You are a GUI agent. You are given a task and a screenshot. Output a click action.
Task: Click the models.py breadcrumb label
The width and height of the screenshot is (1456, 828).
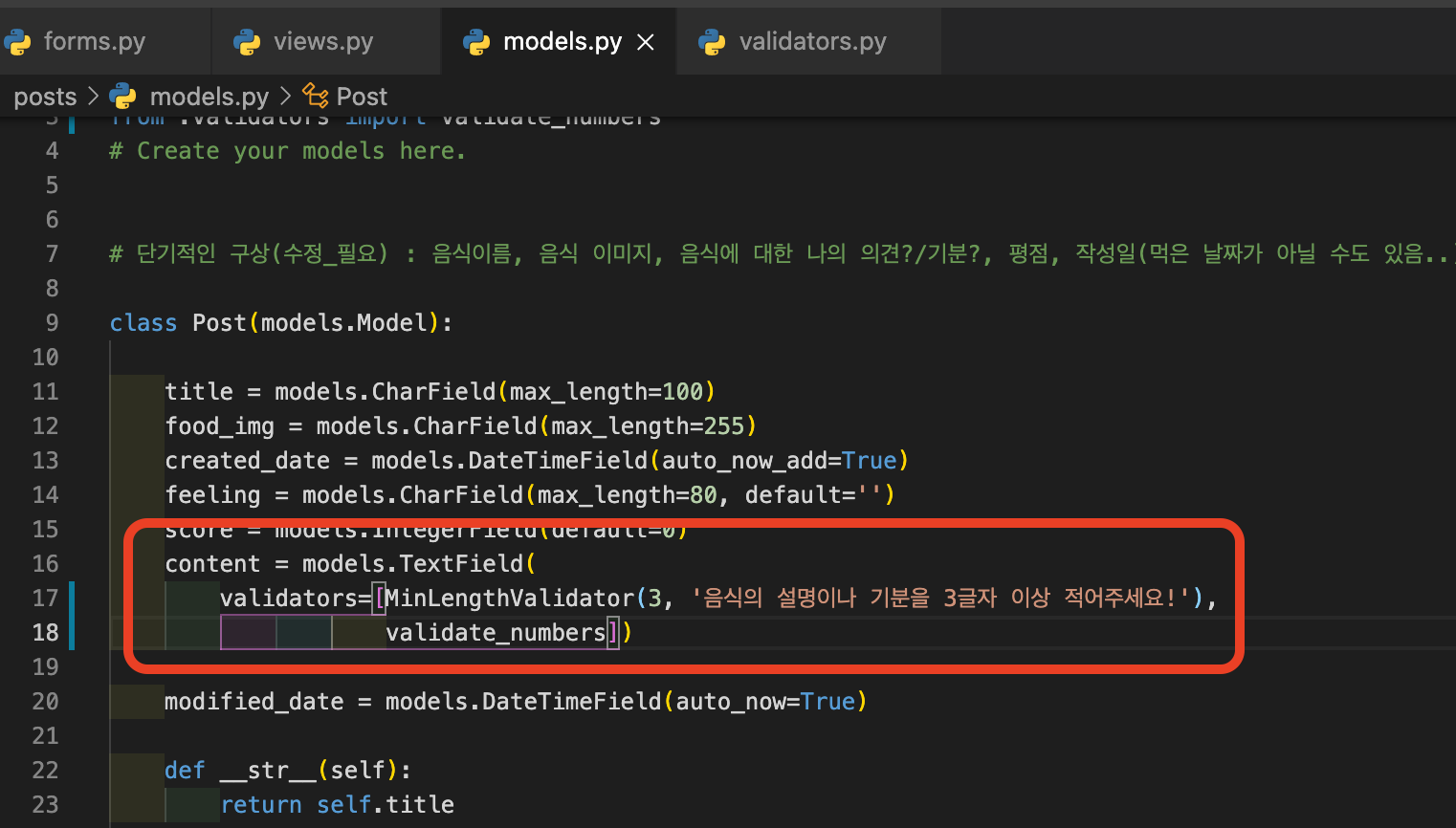(210, 96)
